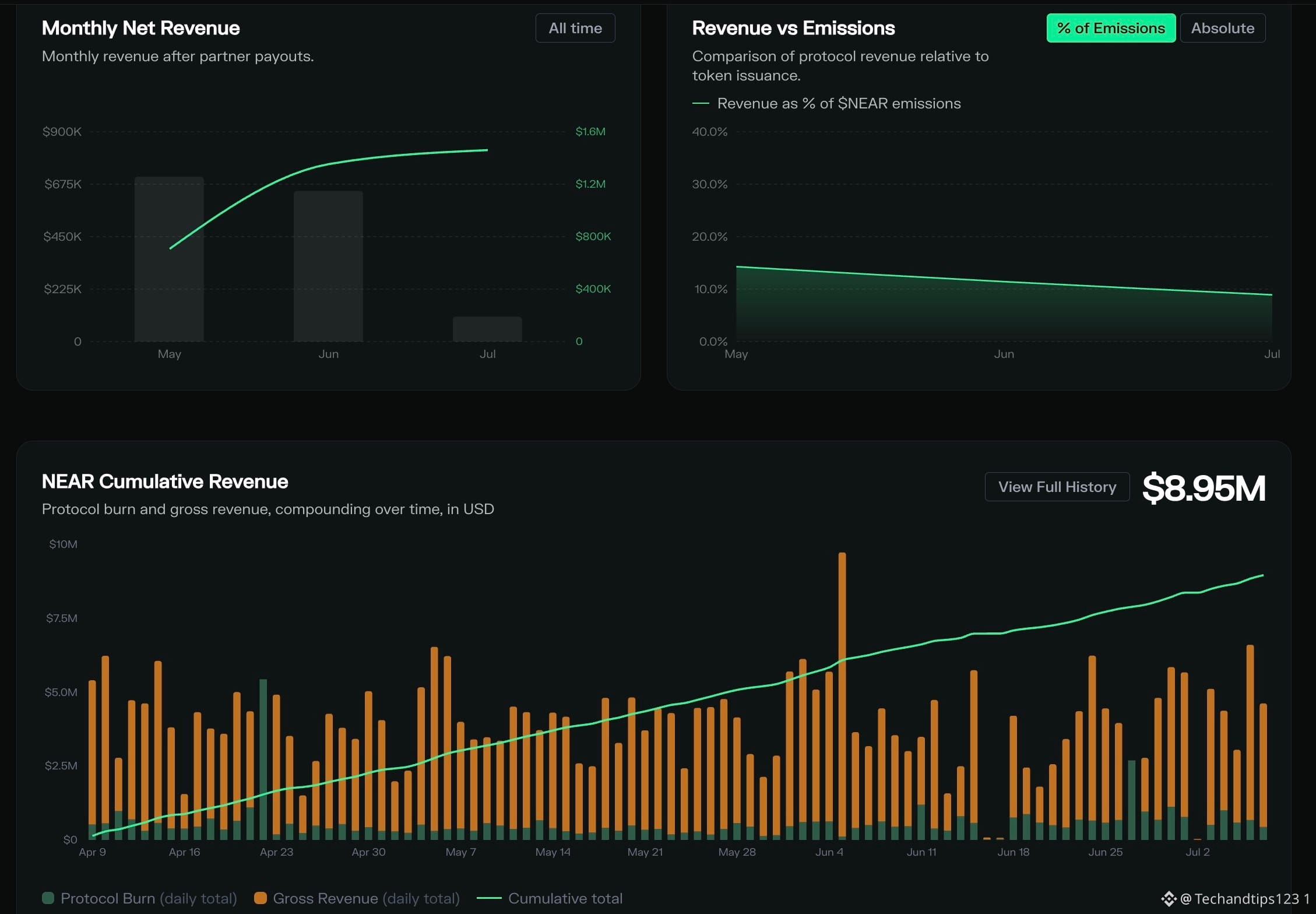Select the May bar in Monthly Net Revenue
This screenshot has height=914, width=1316.
[x=169, y=259]
